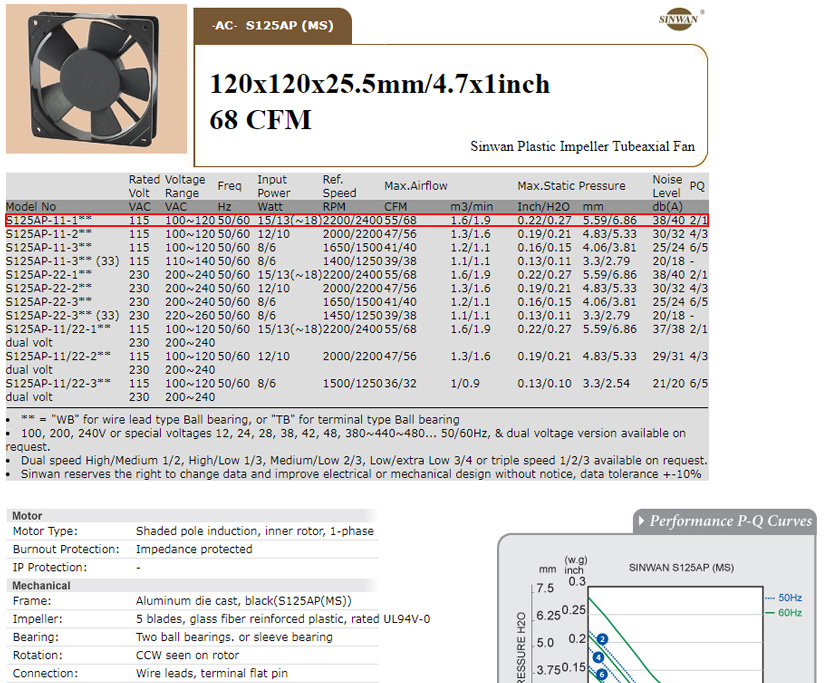Select model S125AP-22-1** in table
Viewport: 830px width, 683px height.
(x=49, y=275)
